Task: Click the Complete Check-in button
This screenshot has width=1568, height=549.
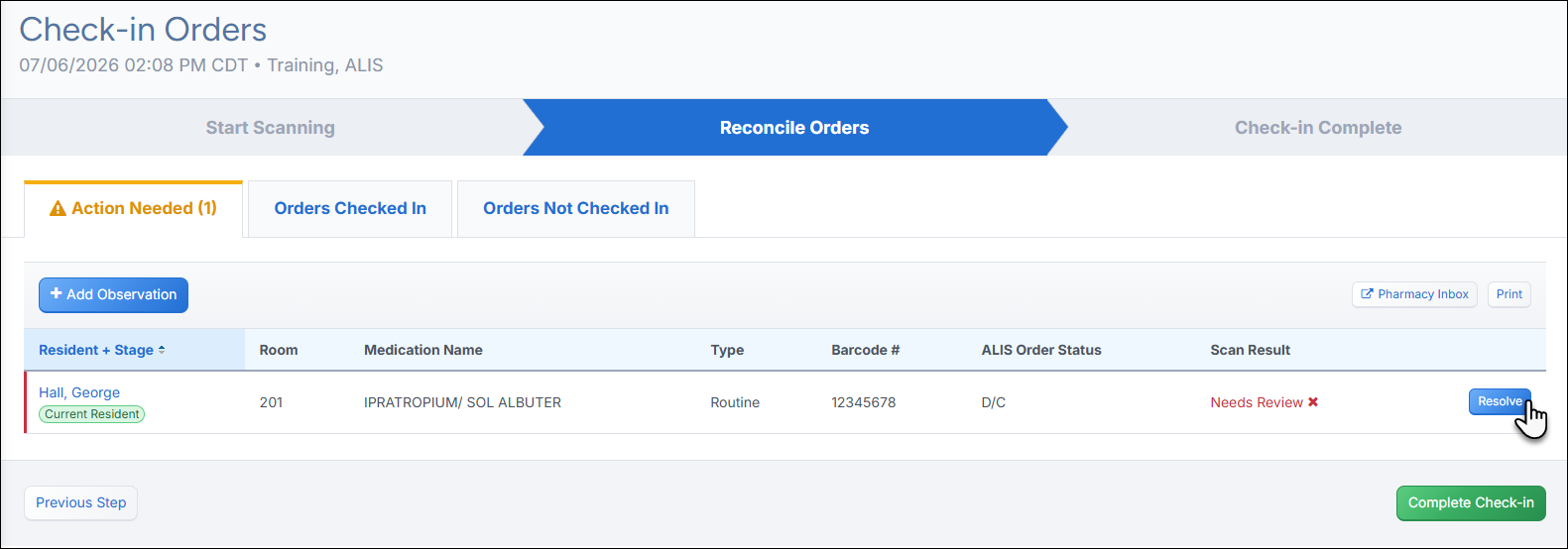Action: [x=1471, y=502]
